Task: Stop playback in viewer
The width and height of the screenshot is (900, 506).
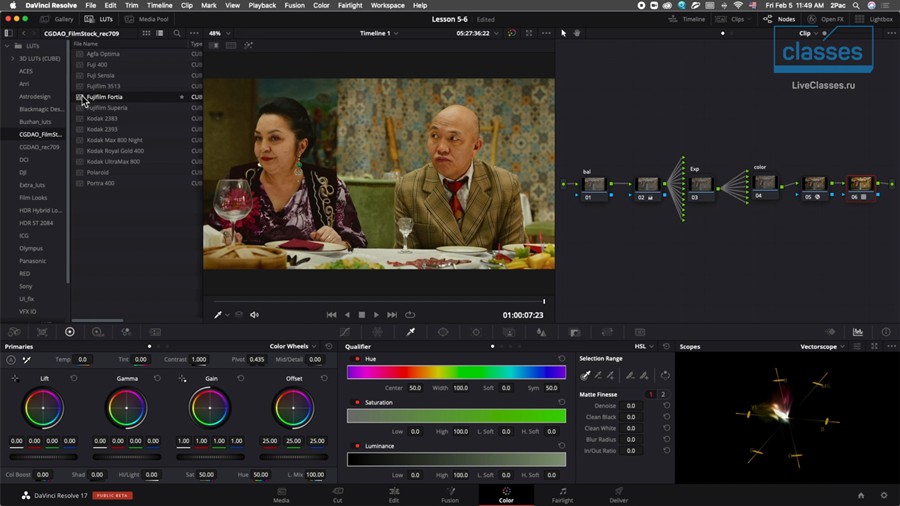Action: tap(362, 315)
